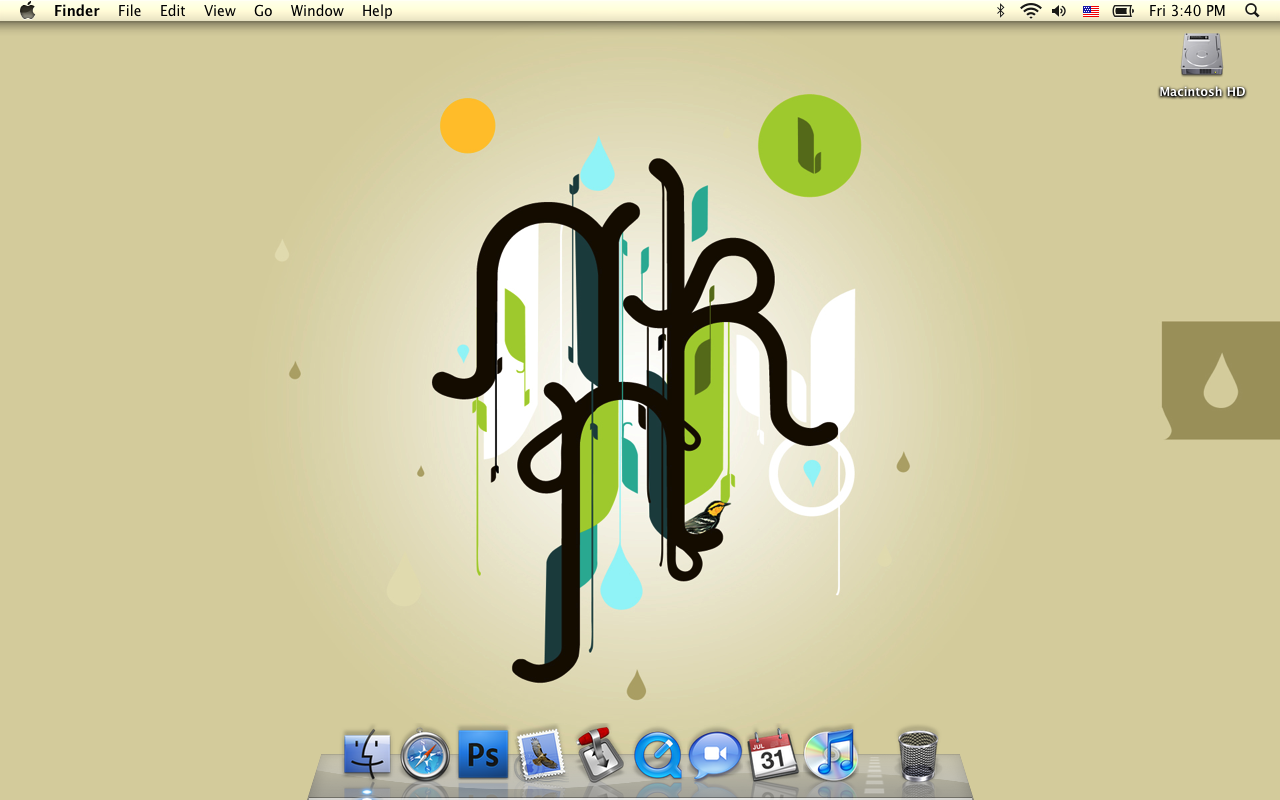Open Photoshop in the Dock
Image resolution: width=1280 pixels, height=800 pixels.
click(483, 754)
